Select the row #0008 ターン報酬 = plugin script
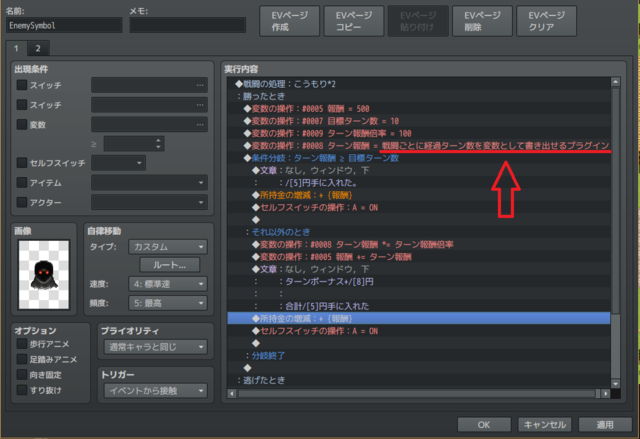640x439 pixels. pyautogui.click(x=419, y=146)
